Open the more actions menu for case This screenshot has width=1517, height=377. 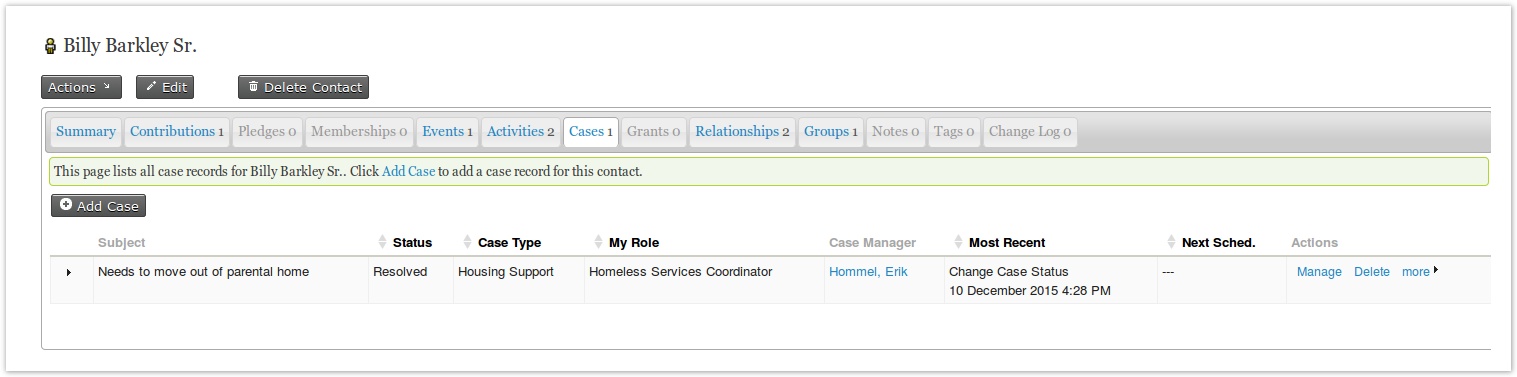[x=1420, y=271]
